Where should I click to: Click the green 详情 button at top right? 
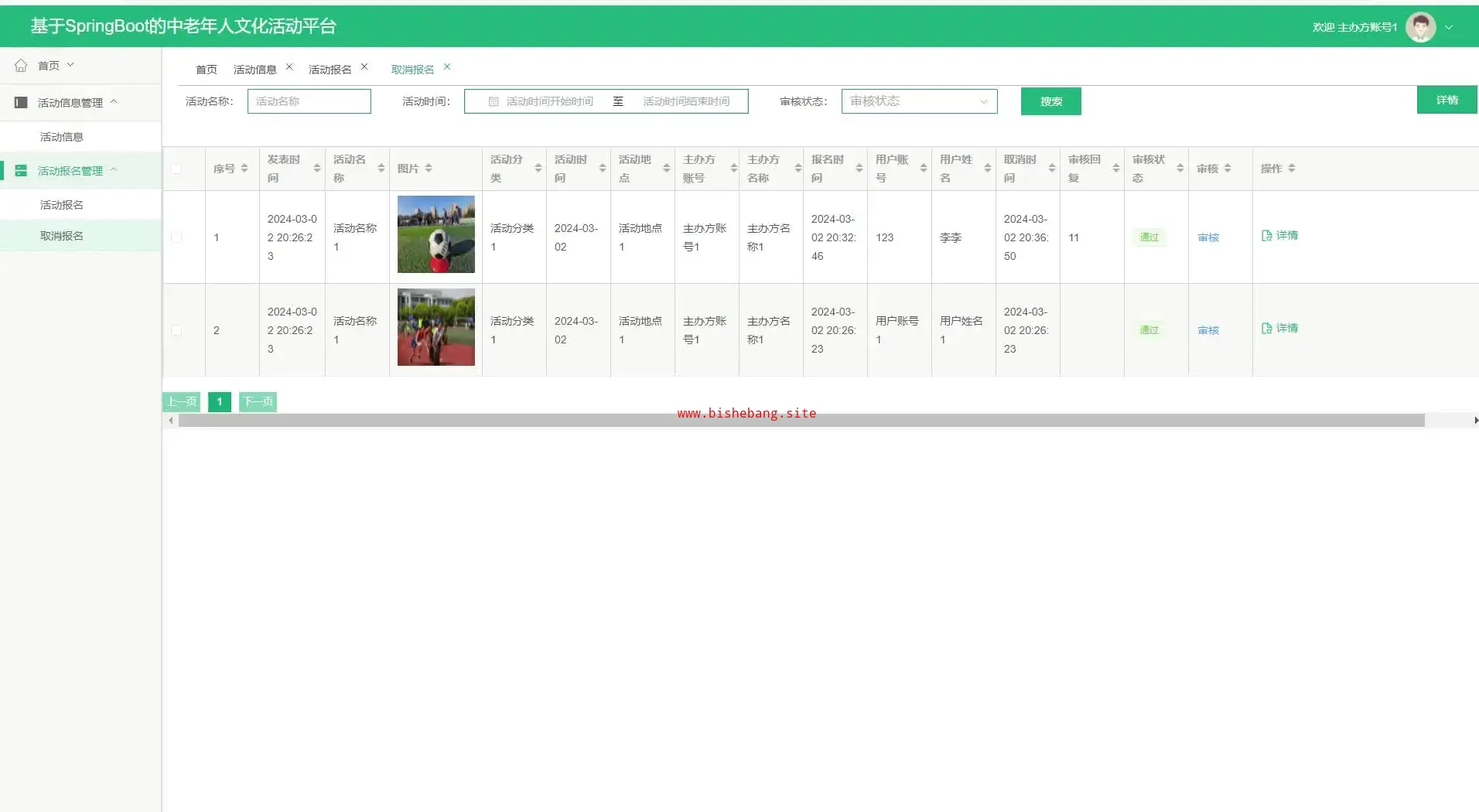[1447, 100]
